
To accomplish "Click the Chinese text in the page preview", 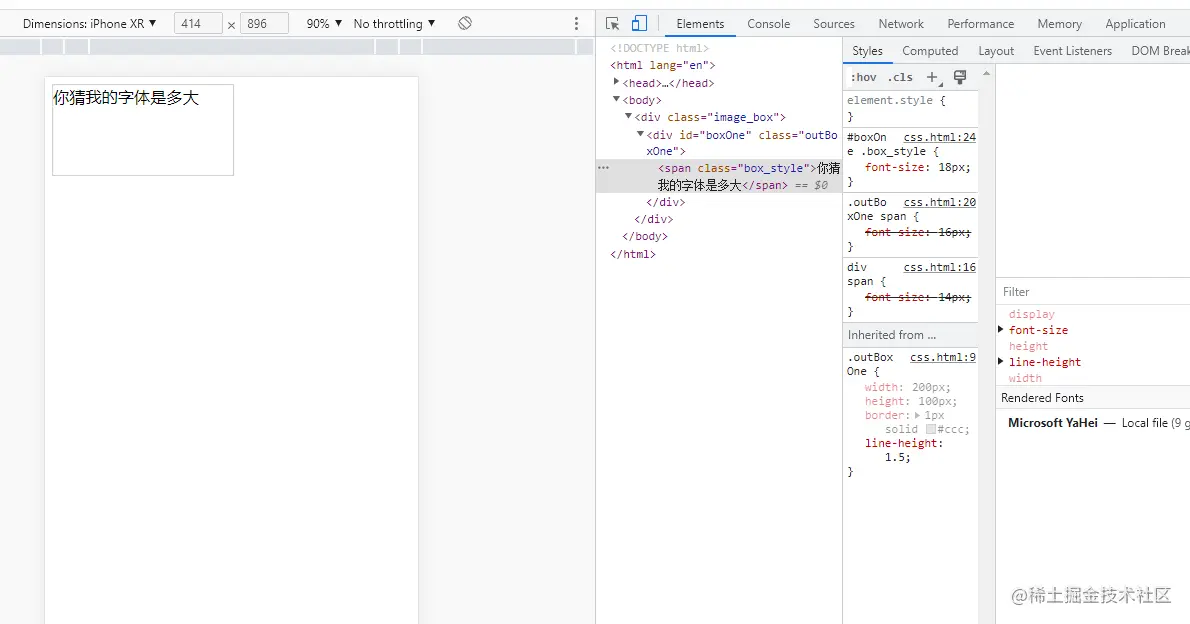I will (x=126, y=98).
